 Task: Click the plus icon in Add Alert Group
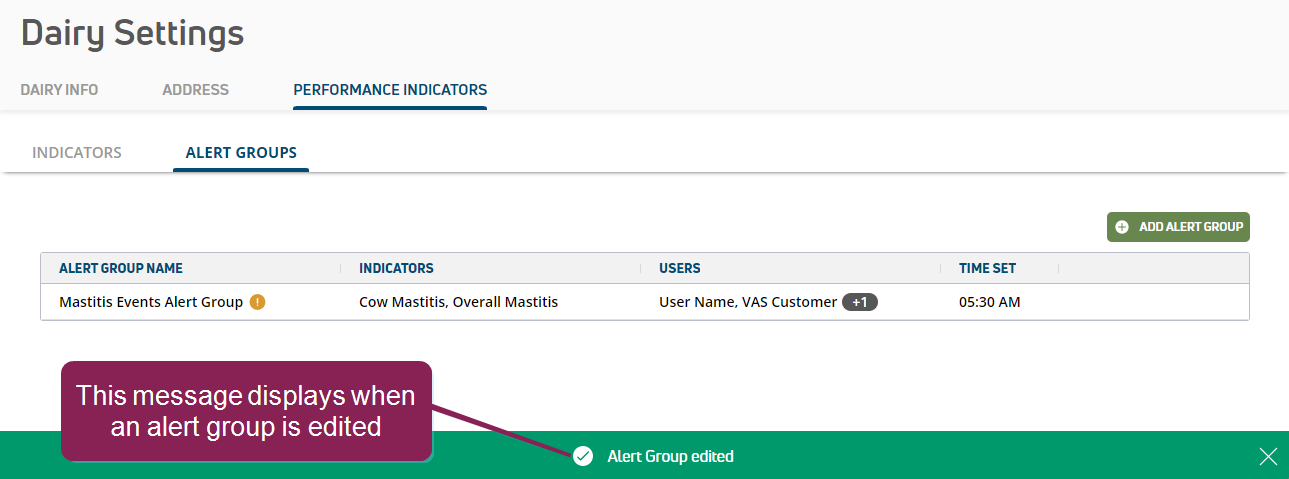tap(1122, 227)
